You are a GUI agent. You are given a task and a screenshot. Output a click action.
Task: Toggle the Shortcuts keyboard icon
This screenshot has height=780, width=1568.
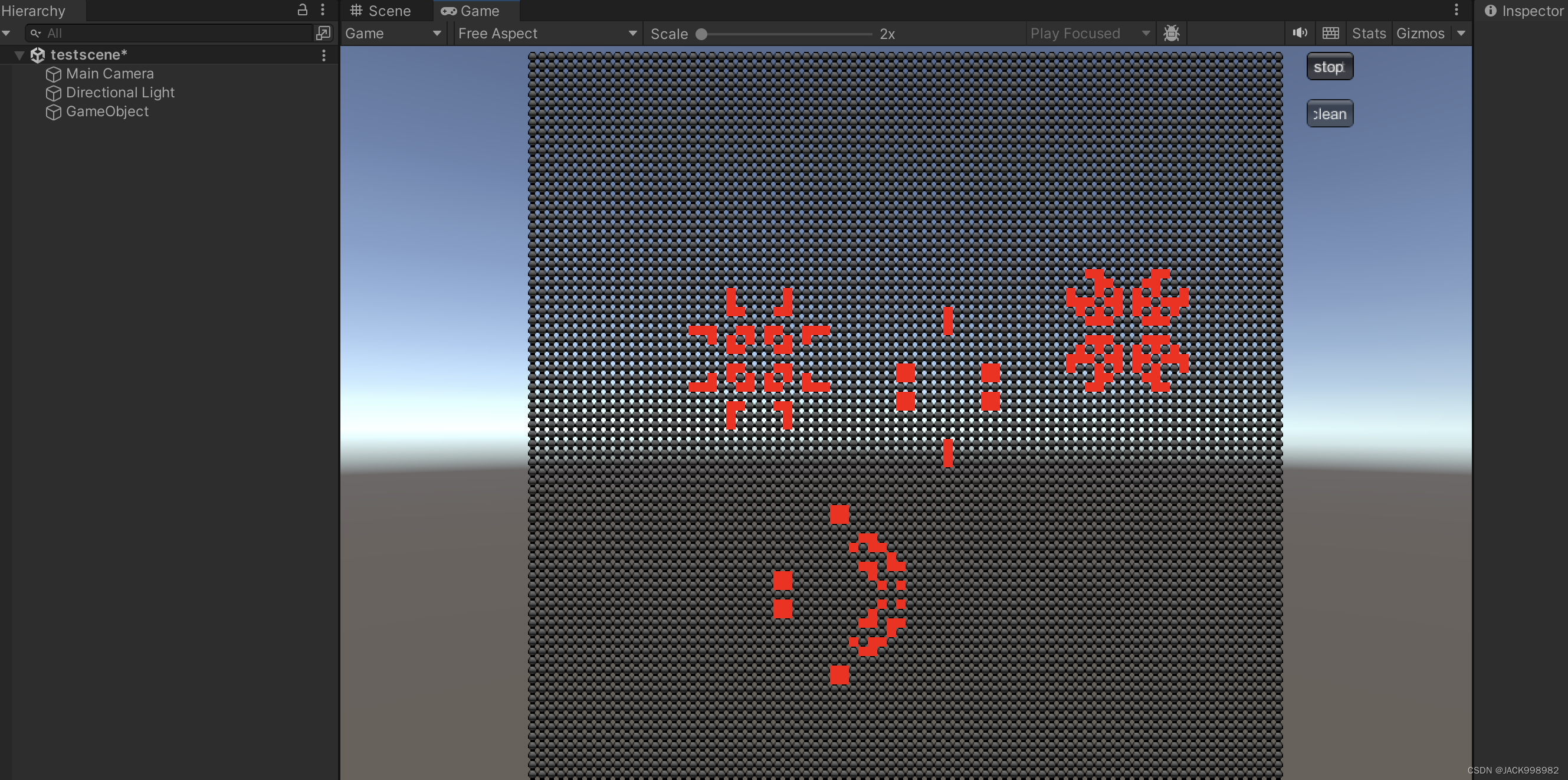[x=1331, y=33]
